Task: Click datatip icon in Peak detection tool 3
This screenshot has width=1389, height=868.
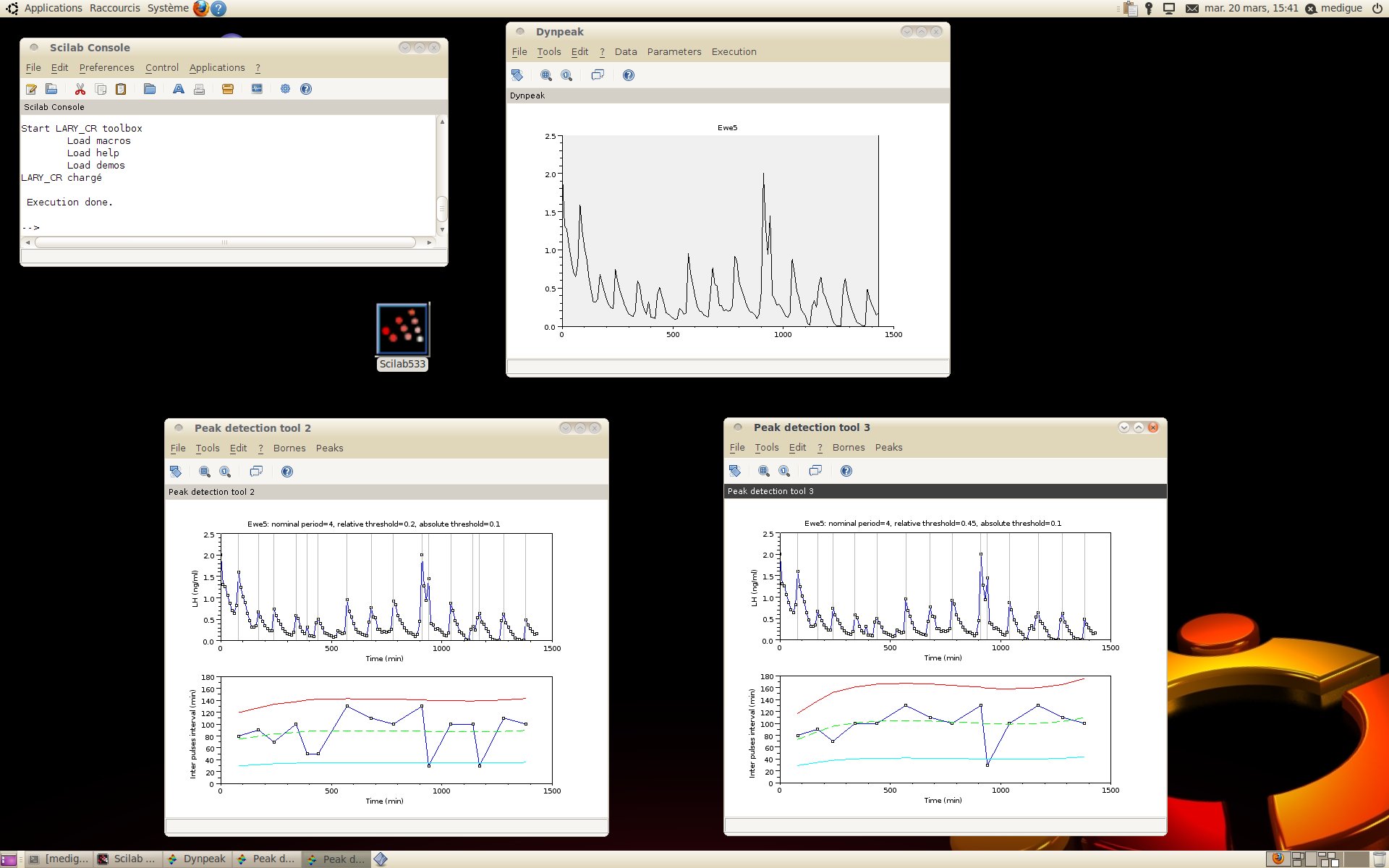Action: pos(815,471)
